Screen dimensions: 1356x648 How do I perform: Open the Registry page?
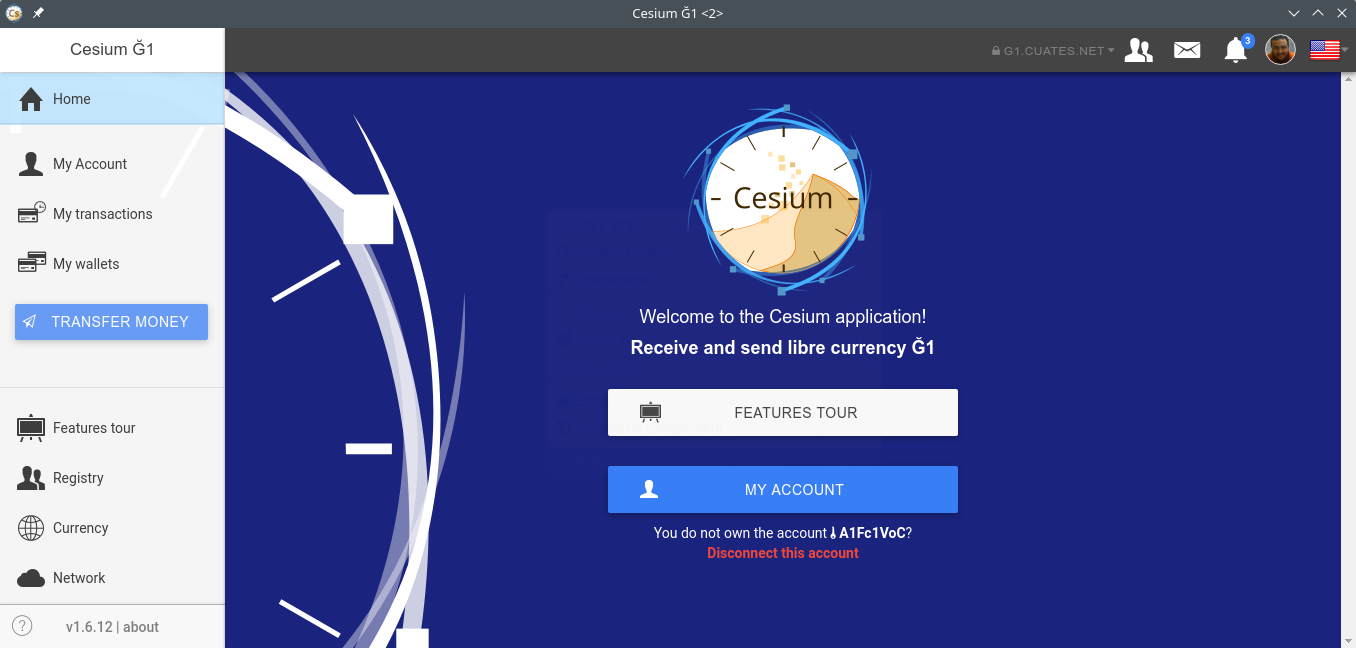pos(112,478)
